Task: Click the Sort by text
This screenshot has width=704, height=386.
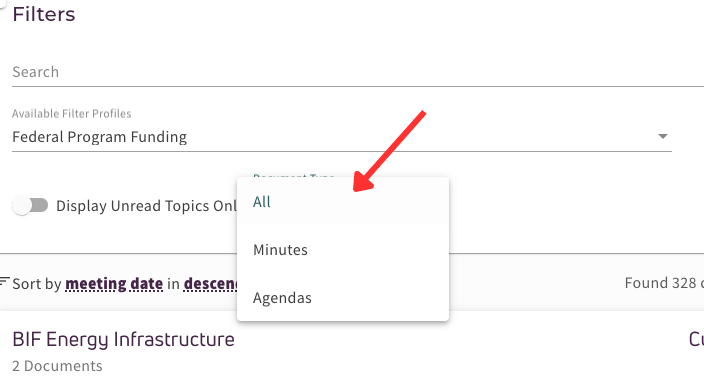Action: 37,284
